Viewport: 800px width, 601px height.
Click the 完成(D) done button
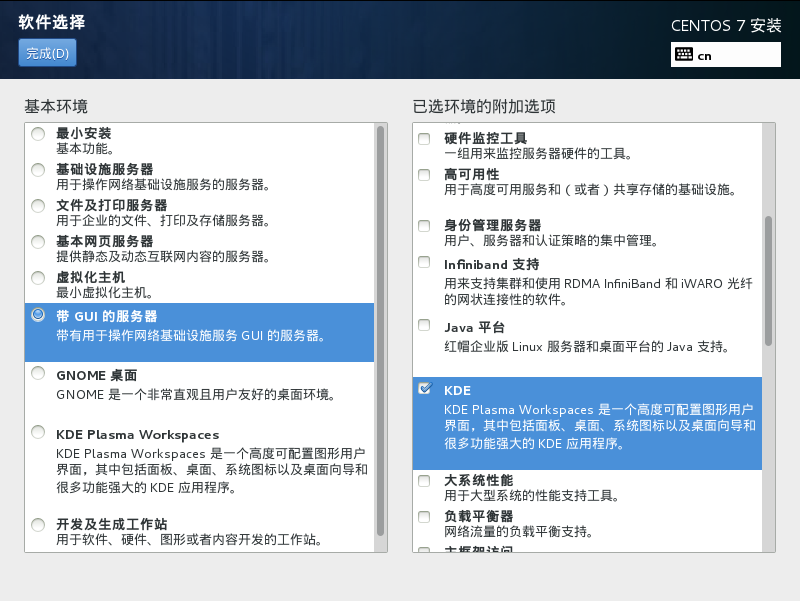47,53
